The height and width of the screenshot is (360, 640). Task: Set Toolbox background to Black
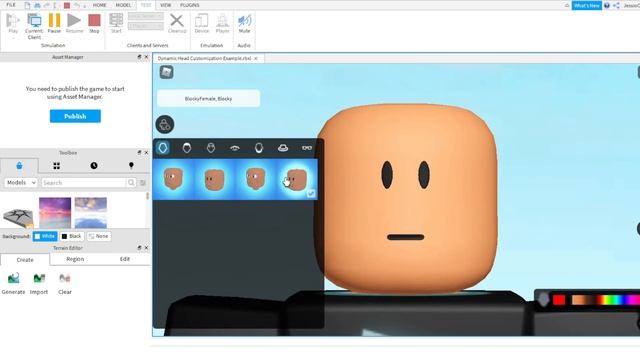click(x=71, y=236)
